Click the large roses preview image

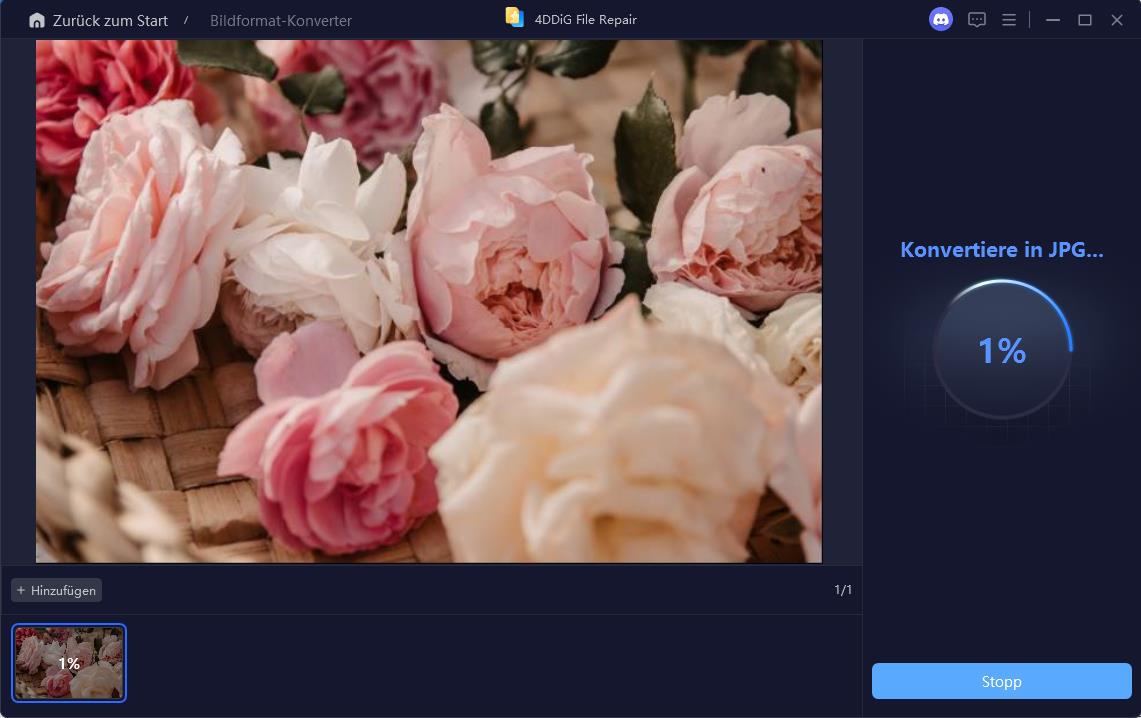coord(429,301)
